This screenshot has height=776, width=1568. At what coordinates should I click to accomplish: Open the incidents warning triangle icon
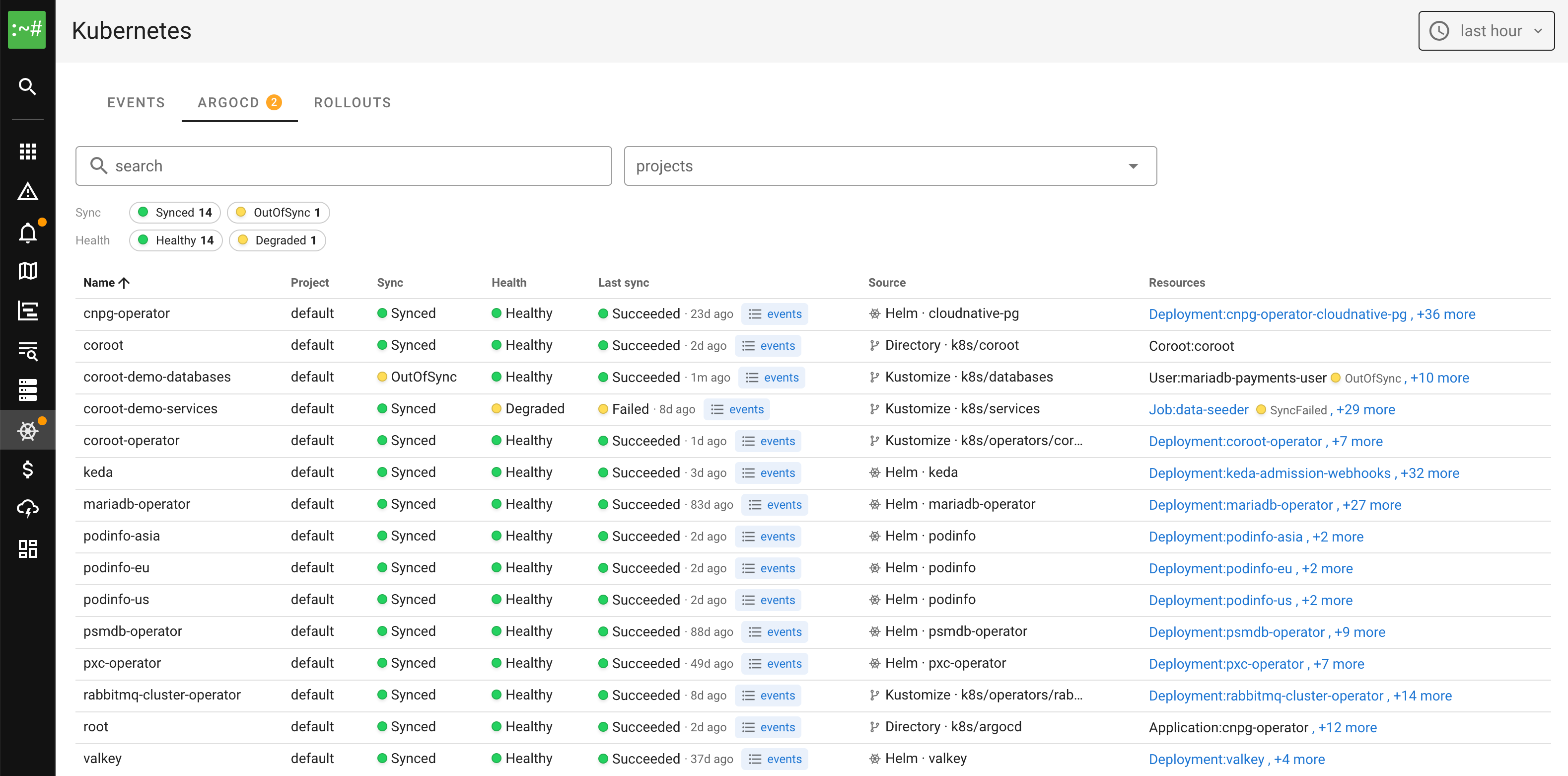27,191
